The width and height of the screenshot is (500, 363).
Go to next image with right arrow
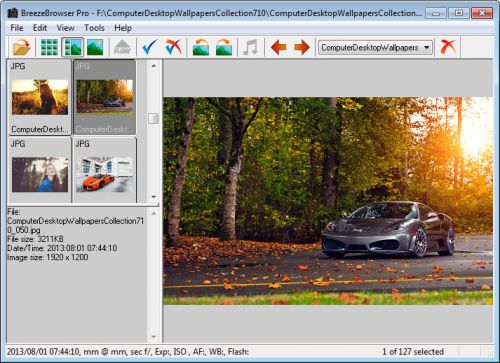click(x=302, y=47)
